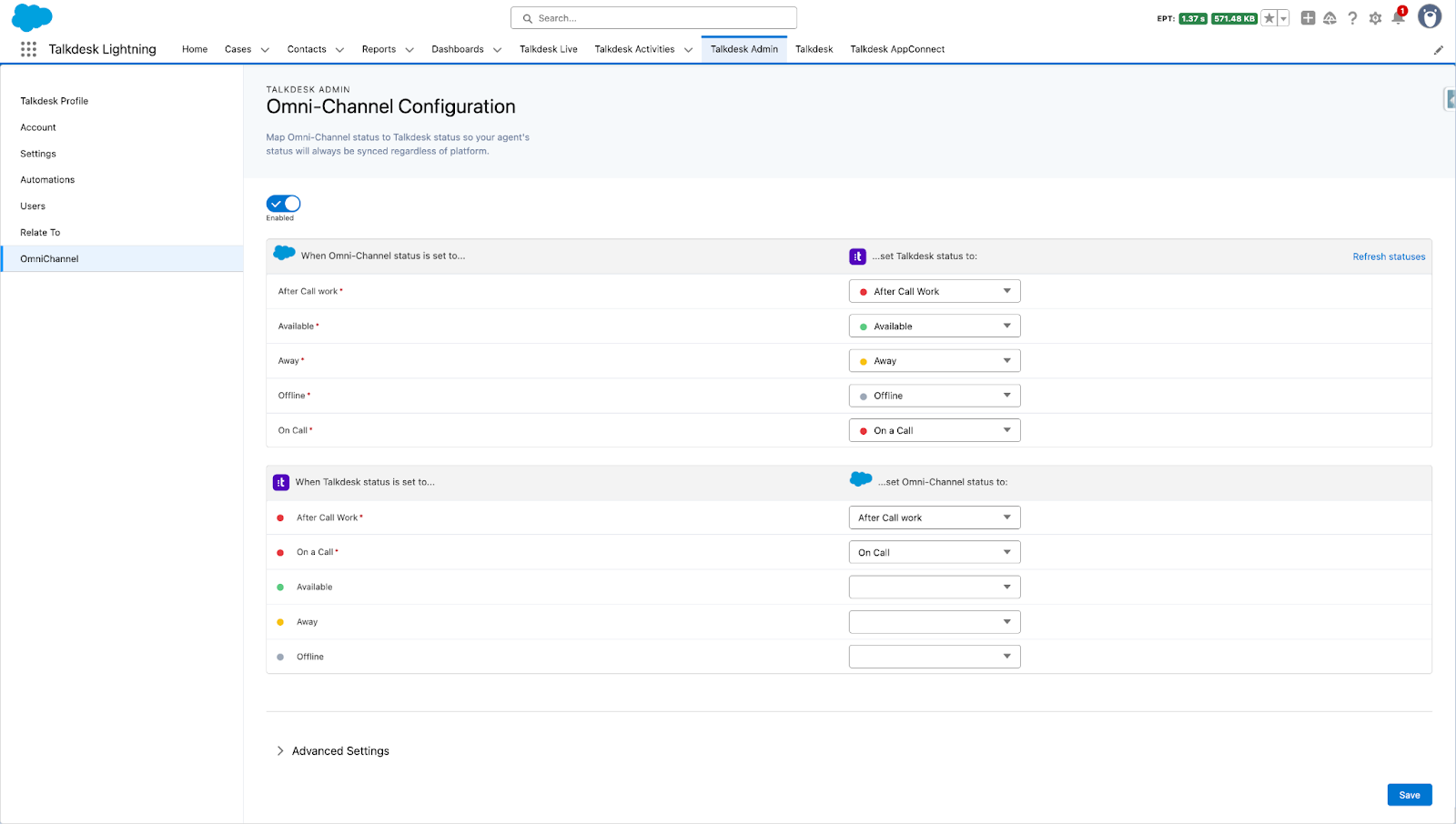Click the Talkdesk logo beside 'When Talkdesk status is set to'

click(x=281, y=482)
